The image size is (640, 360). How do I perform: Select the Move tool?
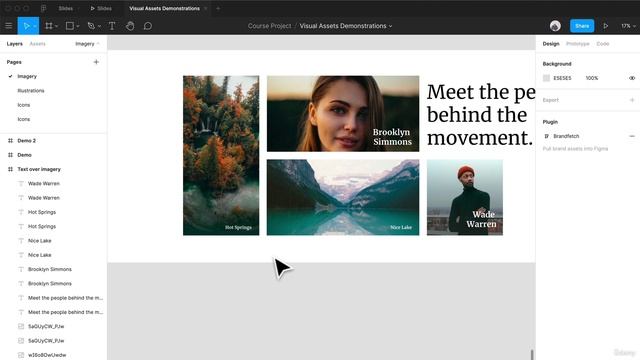(26, 26)
